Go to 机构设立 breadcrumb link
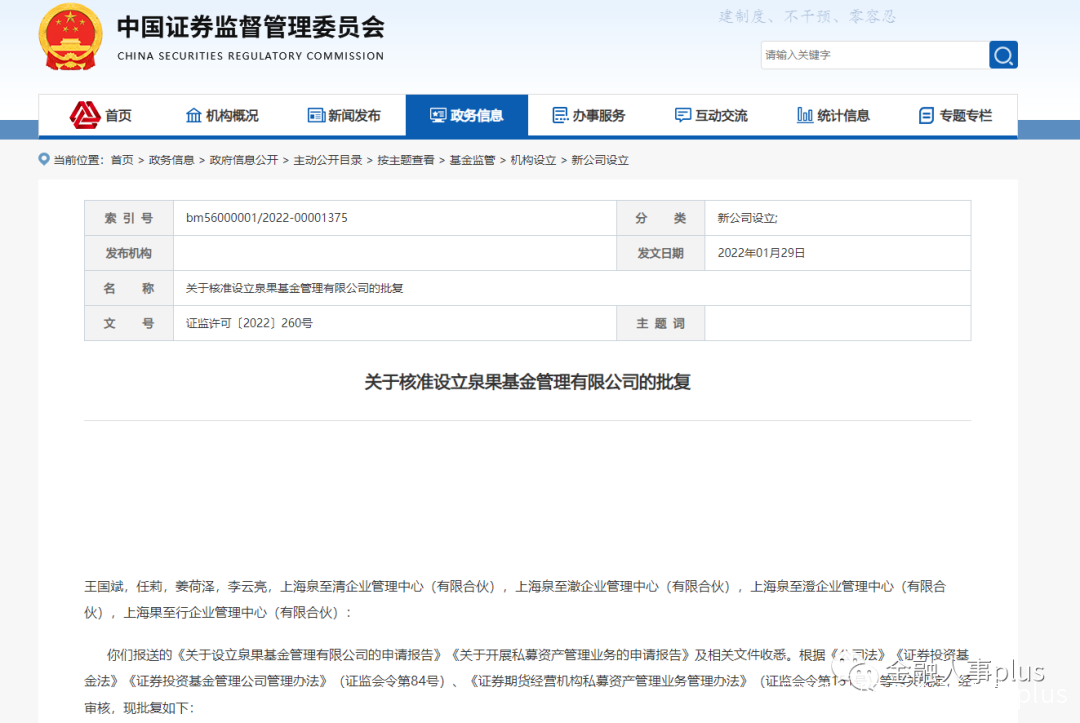This screenshot has width=1080, height=723. coord(533,160)
